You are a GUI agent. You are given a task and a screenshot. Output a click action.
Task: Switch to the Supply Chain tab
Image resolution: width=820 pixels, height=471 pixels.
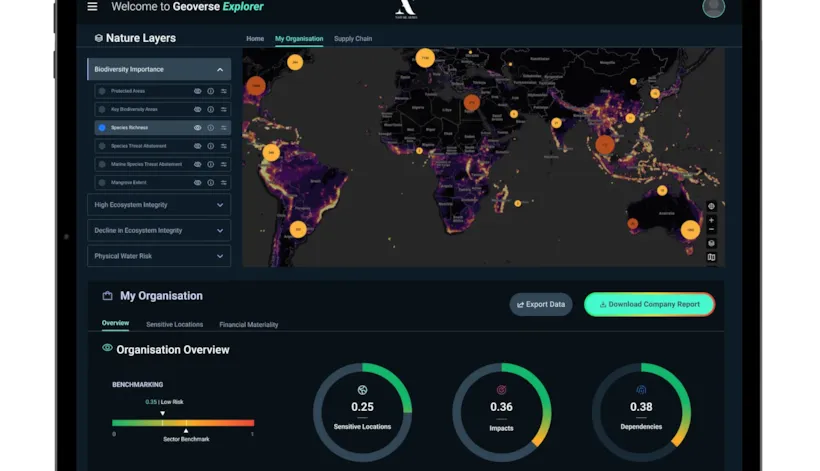click(x=352, y=39)
